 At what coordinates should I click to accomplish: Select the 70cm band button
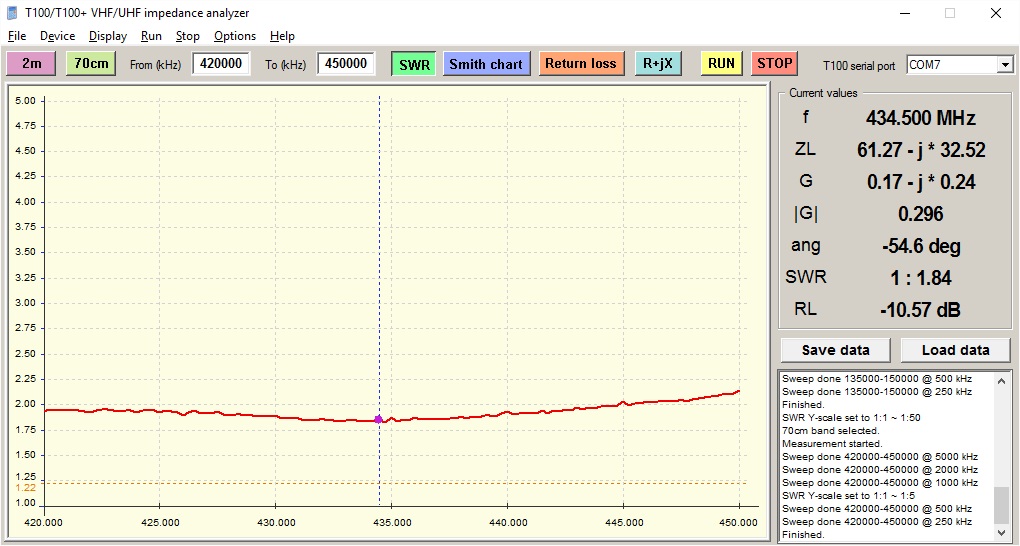[91, 63]
